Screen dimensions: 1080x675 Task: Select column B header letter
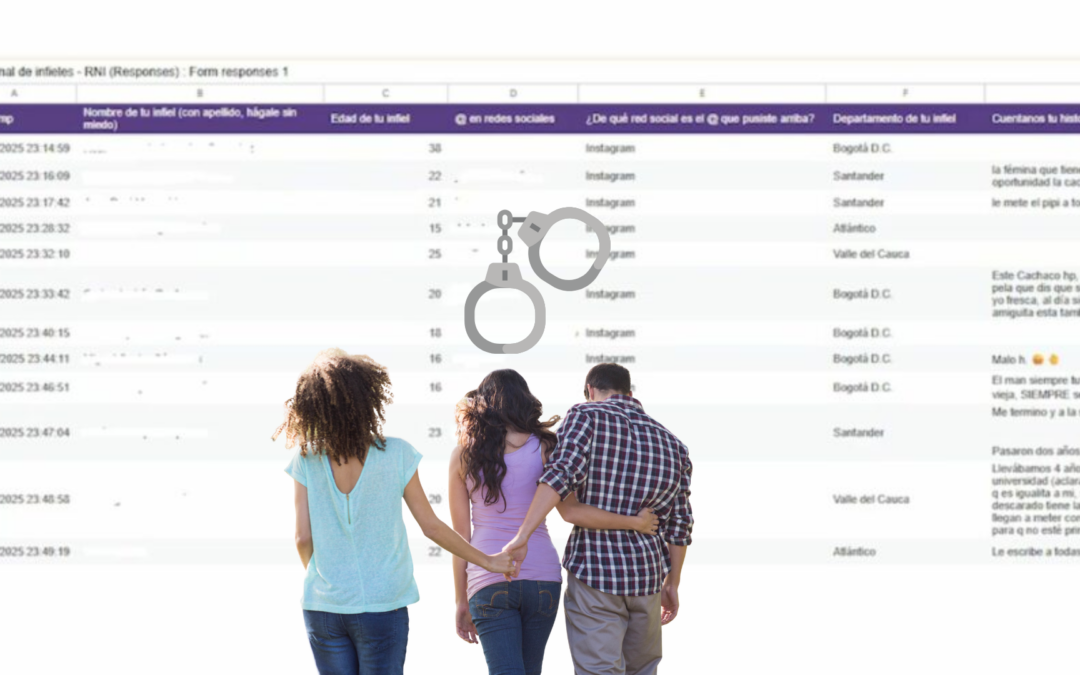[200, 93]
